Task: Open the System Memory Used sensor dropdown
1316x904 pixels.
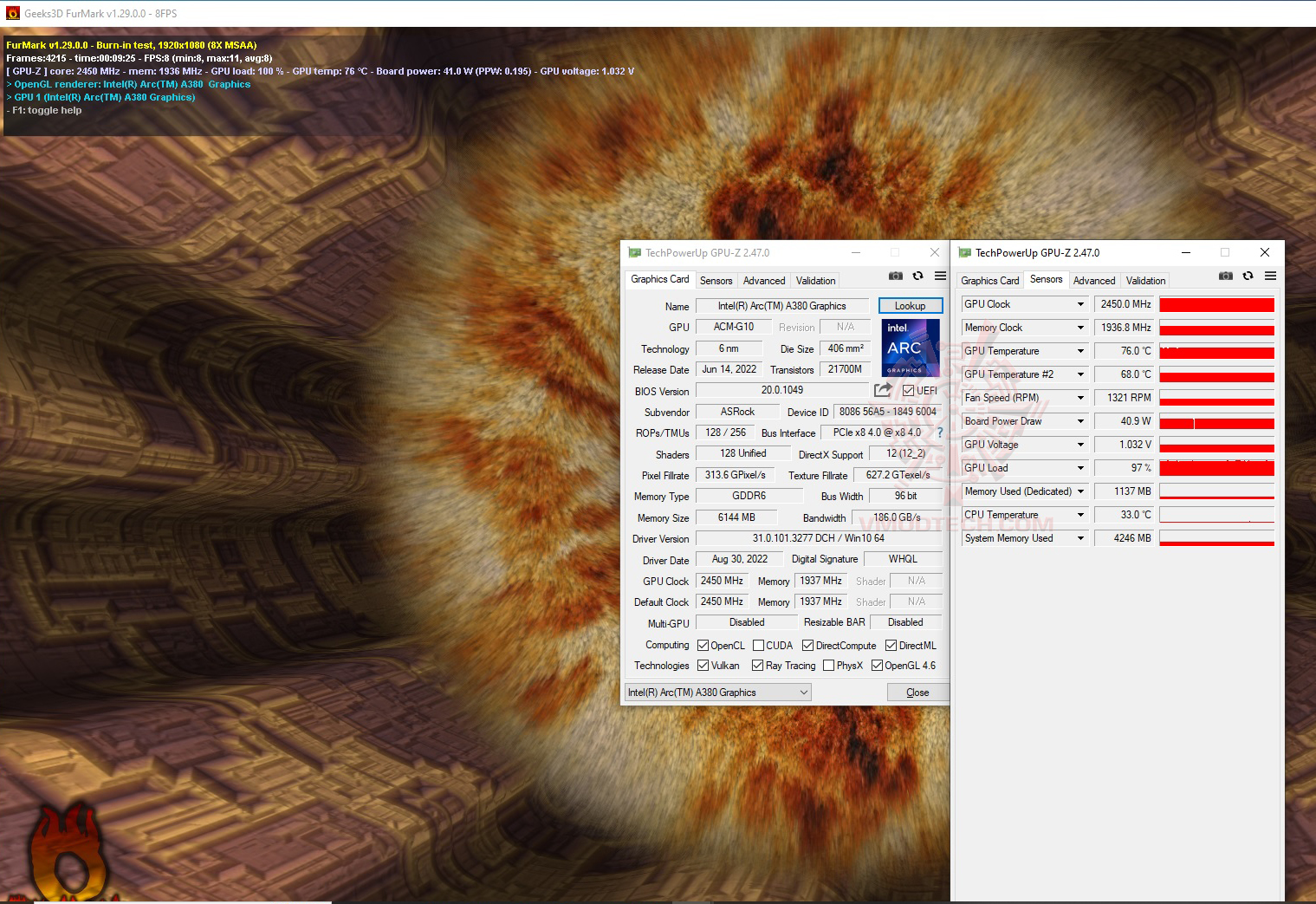Action: tap(1080, 538)
